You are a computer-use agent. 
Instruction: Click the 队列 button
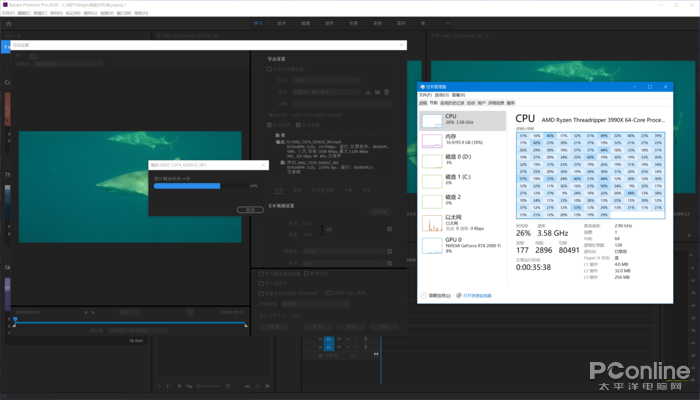click(x=317, y=327)
